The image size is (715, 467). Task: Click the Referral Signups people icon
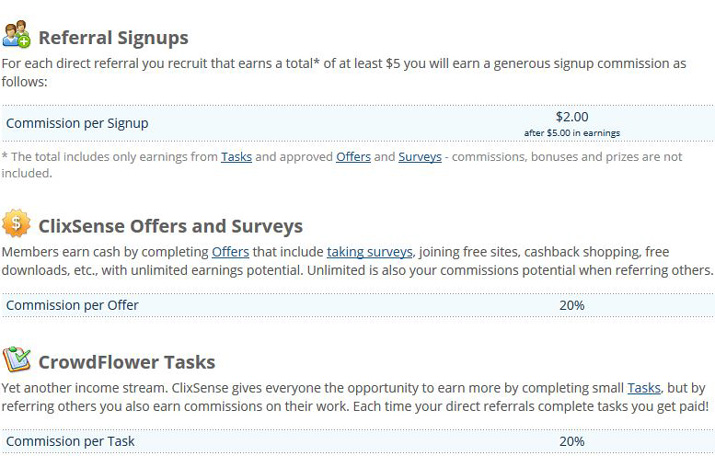pyautogui.click(x=16, y=34)
